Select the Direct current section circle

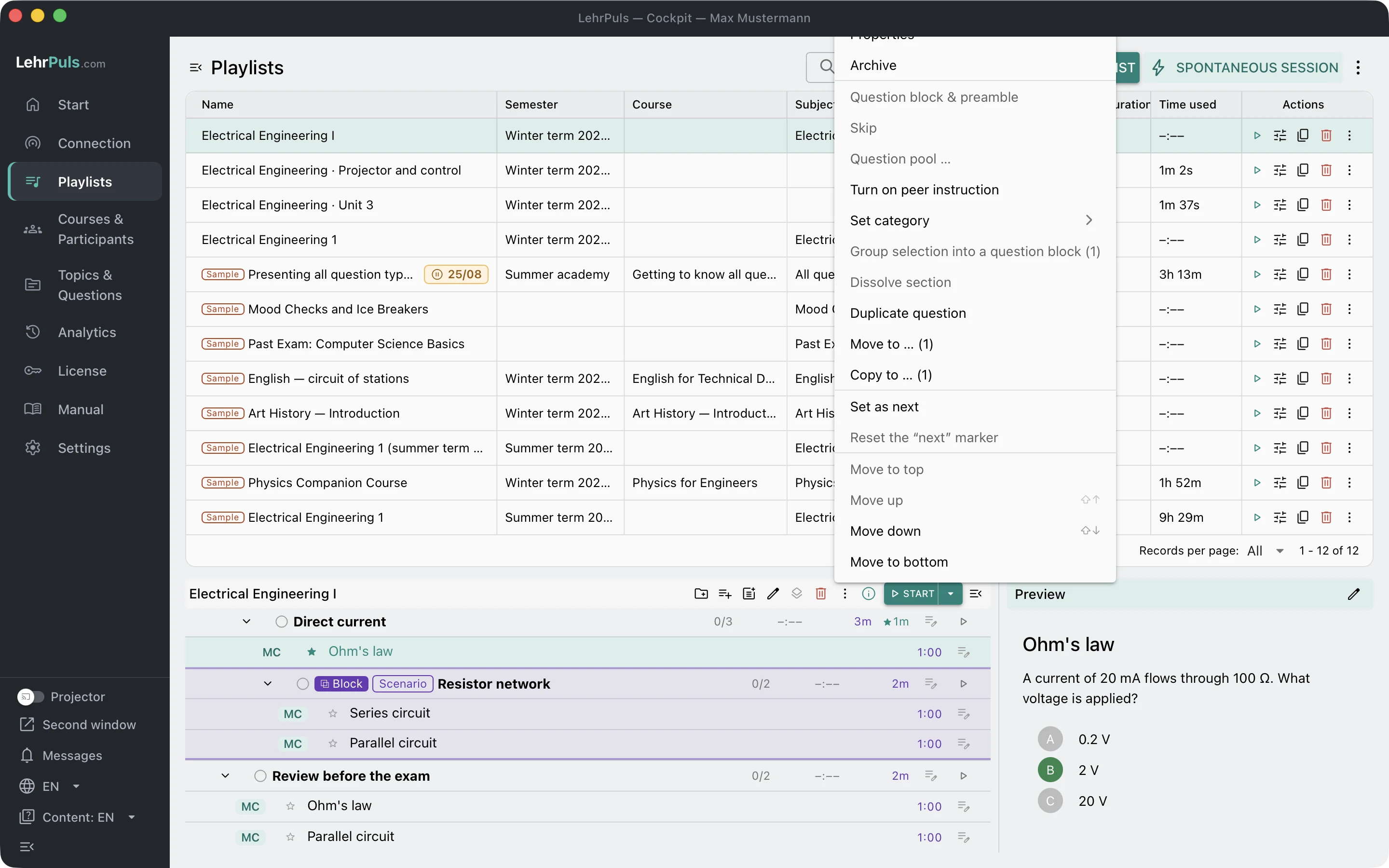[281, 622]
